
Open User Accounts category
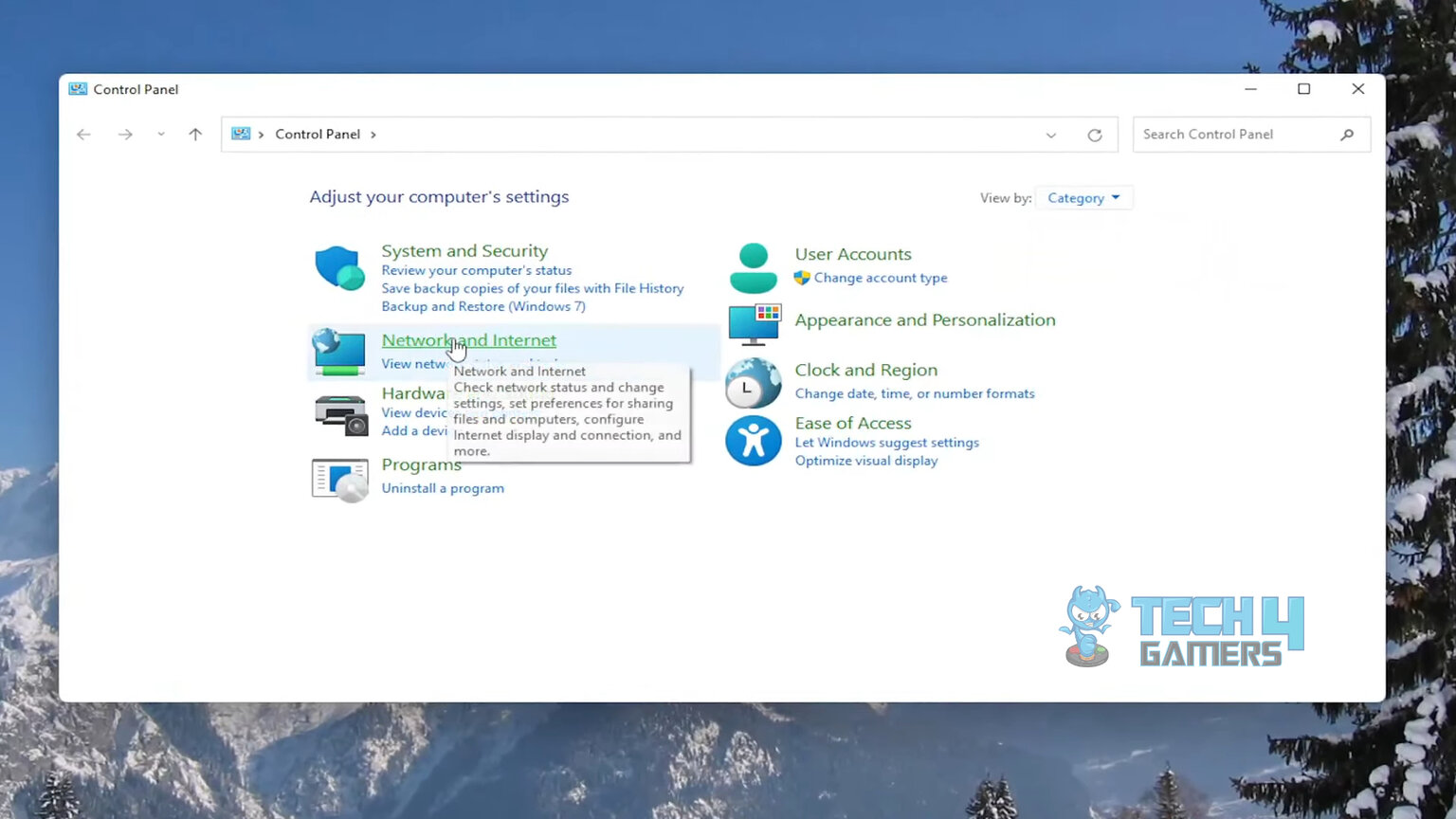(x=853, y=254)
